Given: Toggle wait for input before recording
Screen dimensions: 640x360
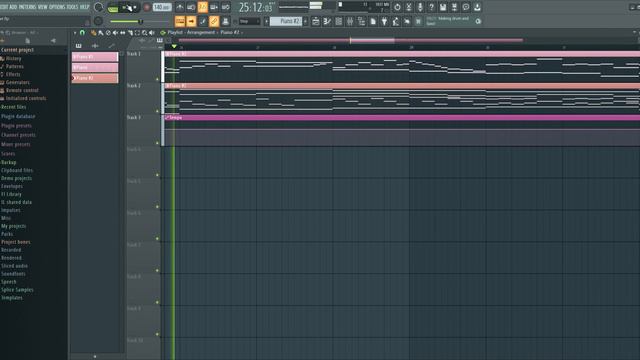Looking at the screenshot, I should pos(191,7).
